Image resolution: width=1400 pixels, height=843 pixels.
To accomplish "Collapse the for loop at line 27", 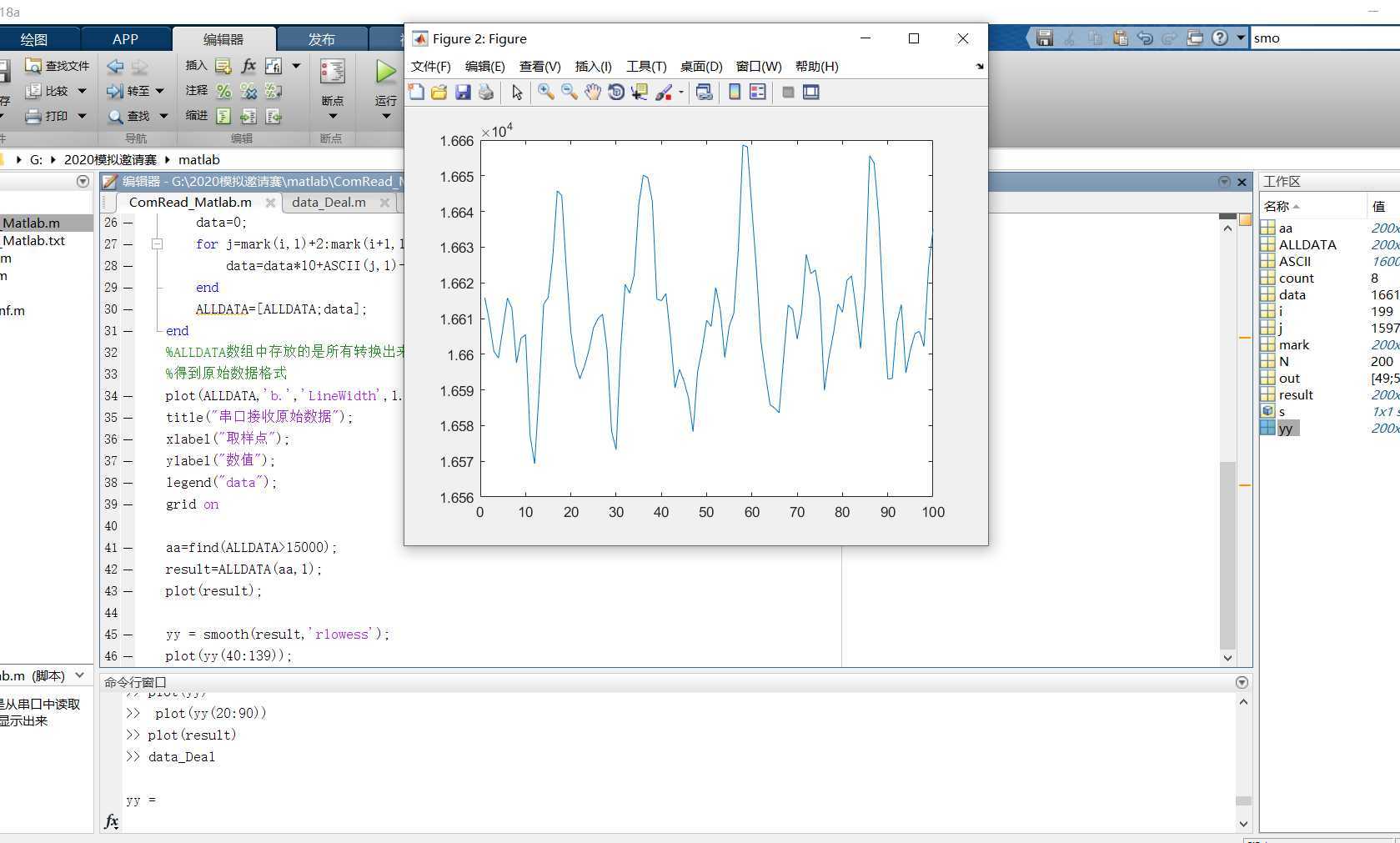I will click(x=157, y=244).
